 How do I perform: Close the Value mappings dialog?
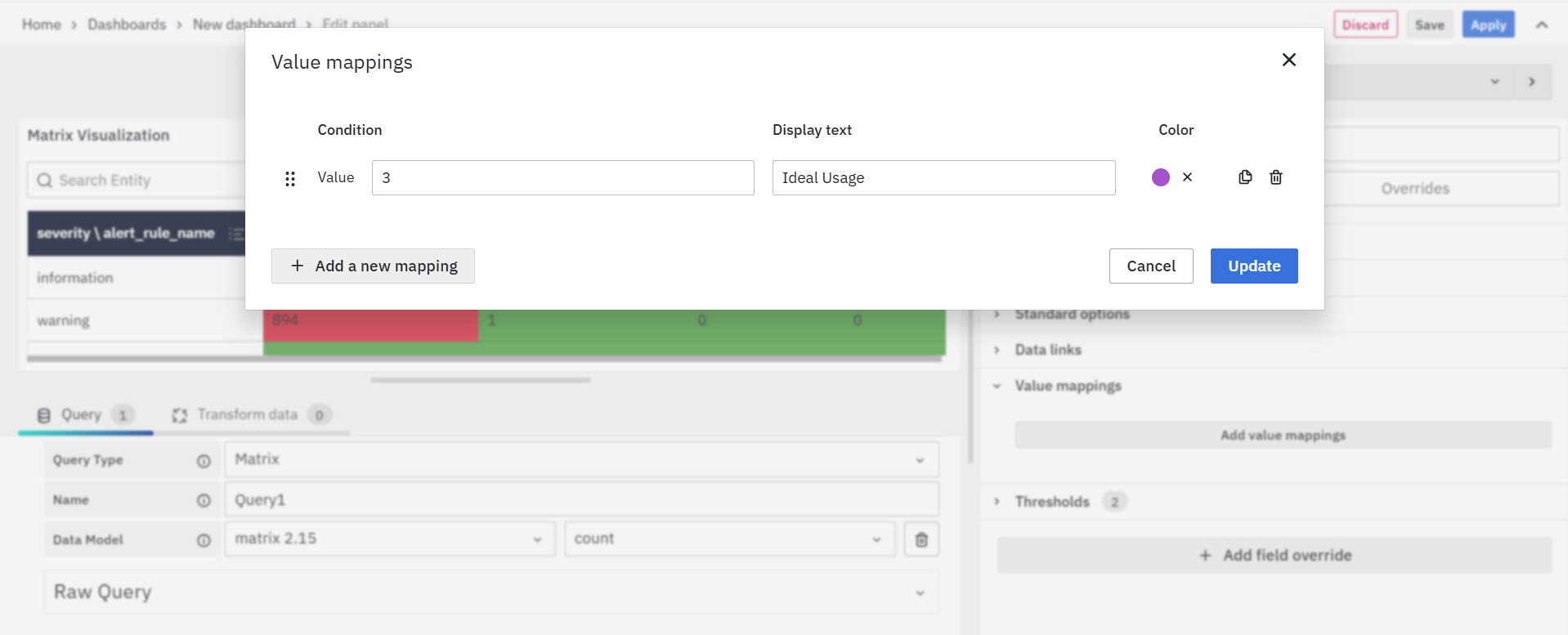pos(1288,60)
